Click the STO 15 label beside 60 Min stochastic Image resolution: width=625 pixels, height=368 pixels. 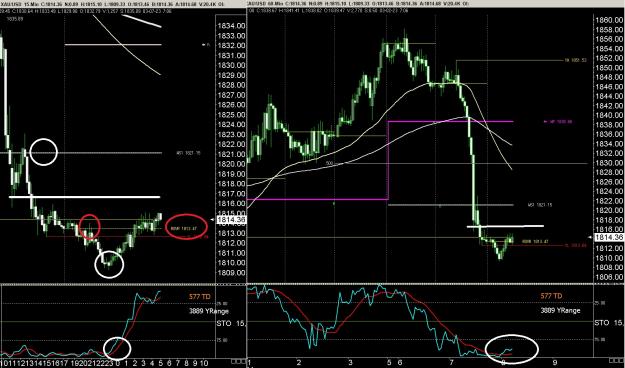[609, 323]
